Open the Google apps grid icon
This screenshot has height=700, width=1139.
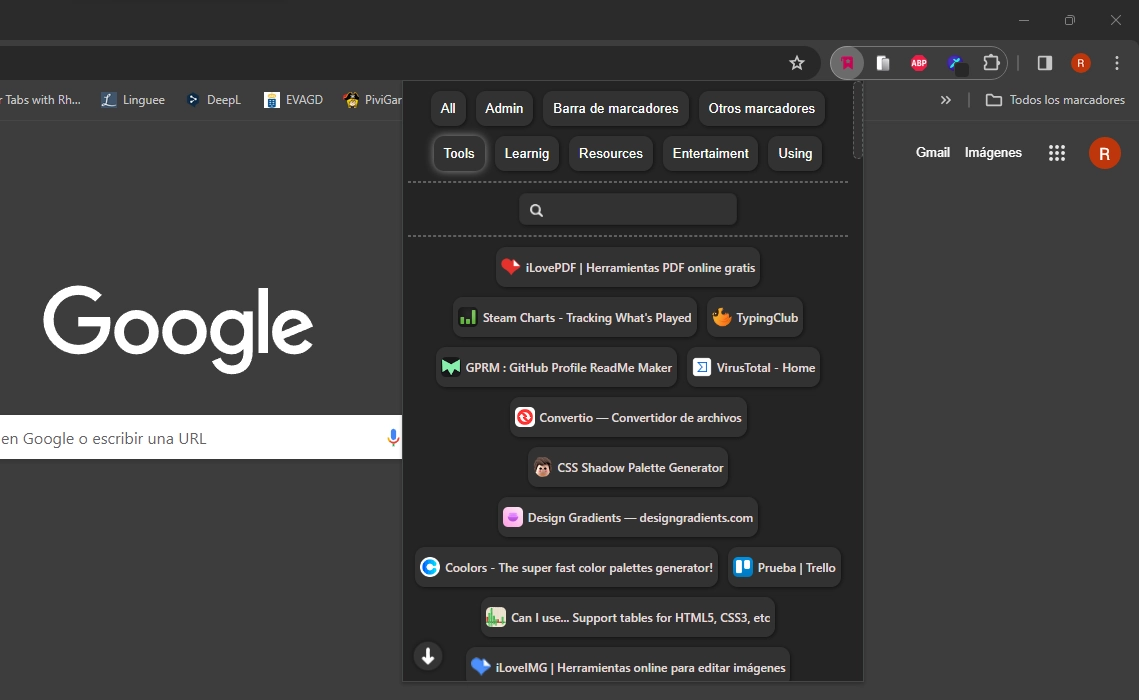(1057, 153)
